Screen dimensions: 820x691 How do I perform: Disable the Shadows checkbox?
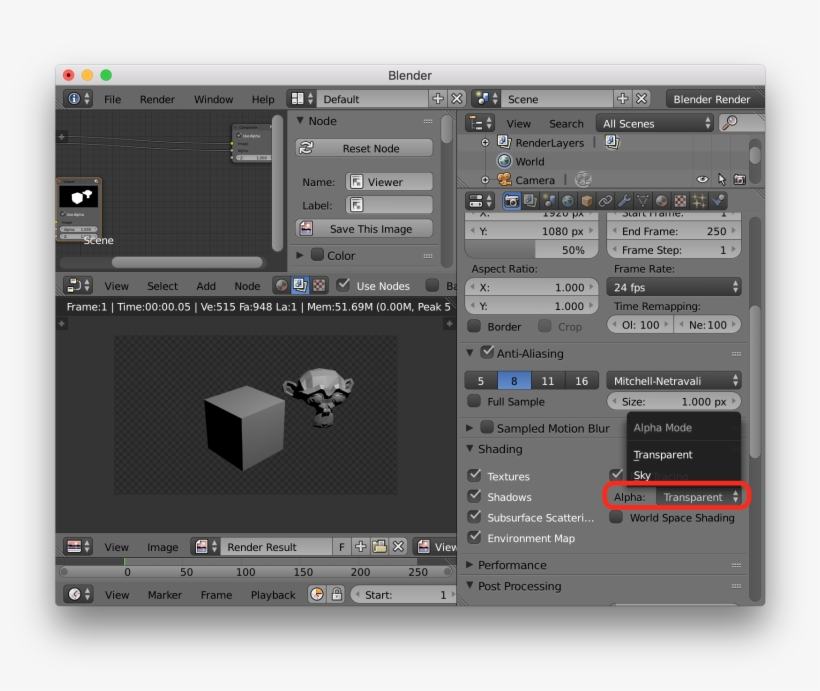[x=474, y=496]
